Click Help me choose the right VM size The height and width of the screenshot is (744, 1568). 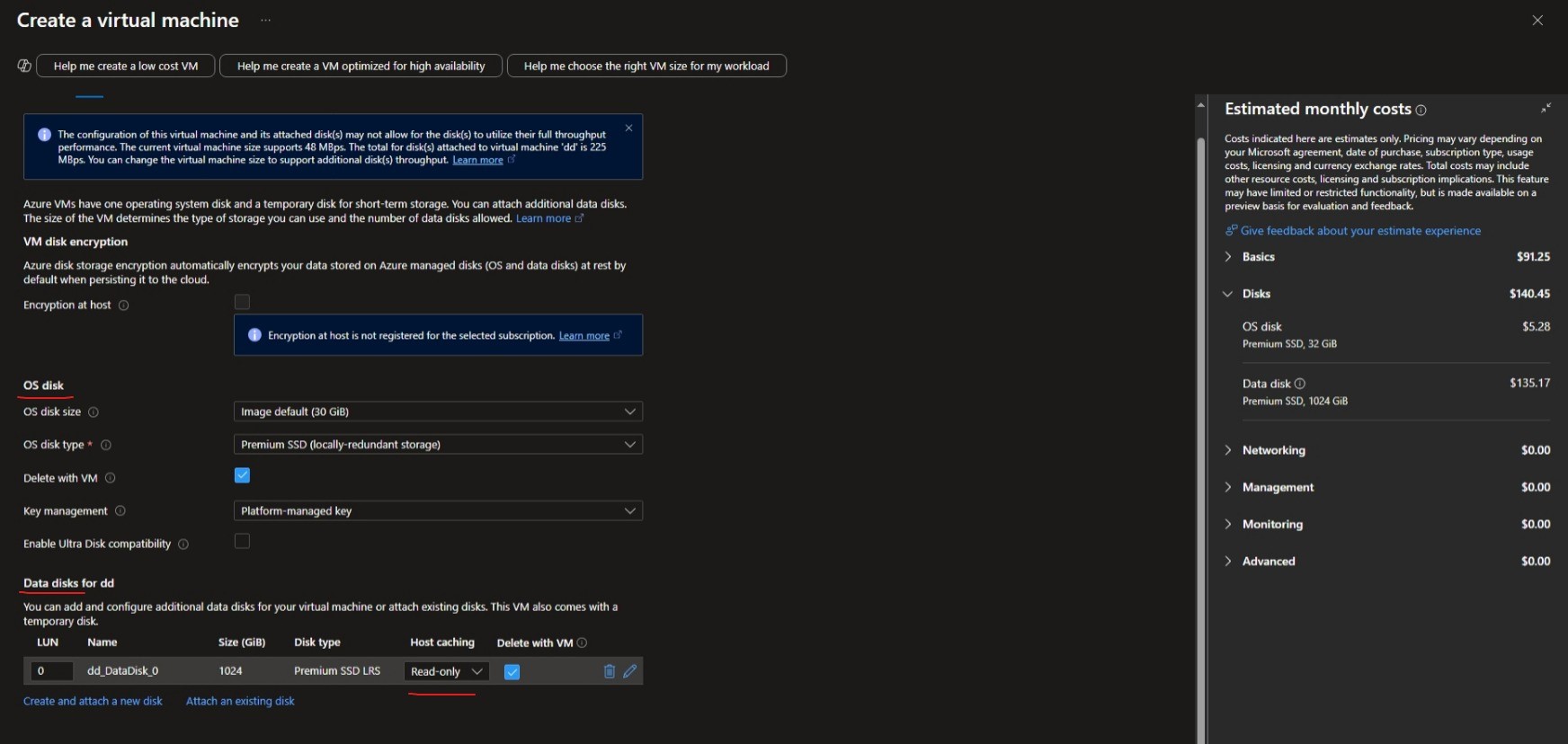pyautogui.click(x=646, y=66)
